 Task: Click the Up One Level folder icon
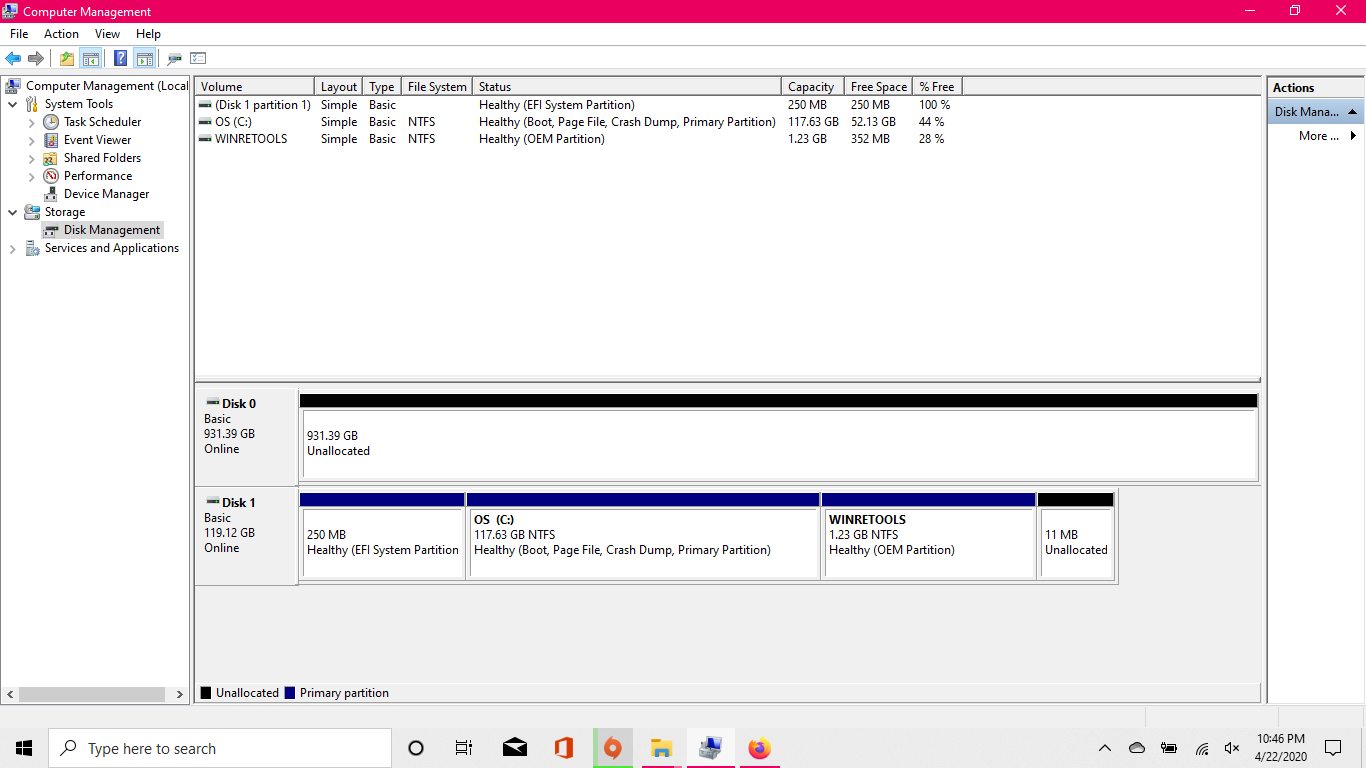[x=67, y=58]
